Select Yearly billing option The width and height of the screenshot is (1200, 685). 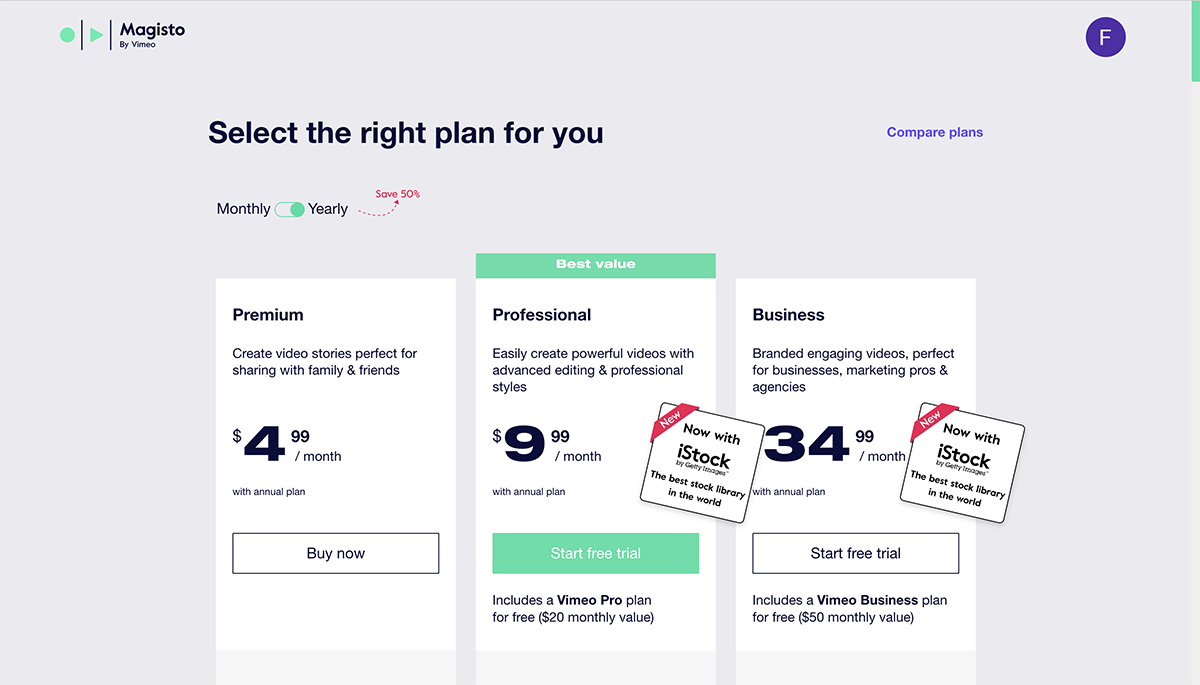[x=328, y=209]
